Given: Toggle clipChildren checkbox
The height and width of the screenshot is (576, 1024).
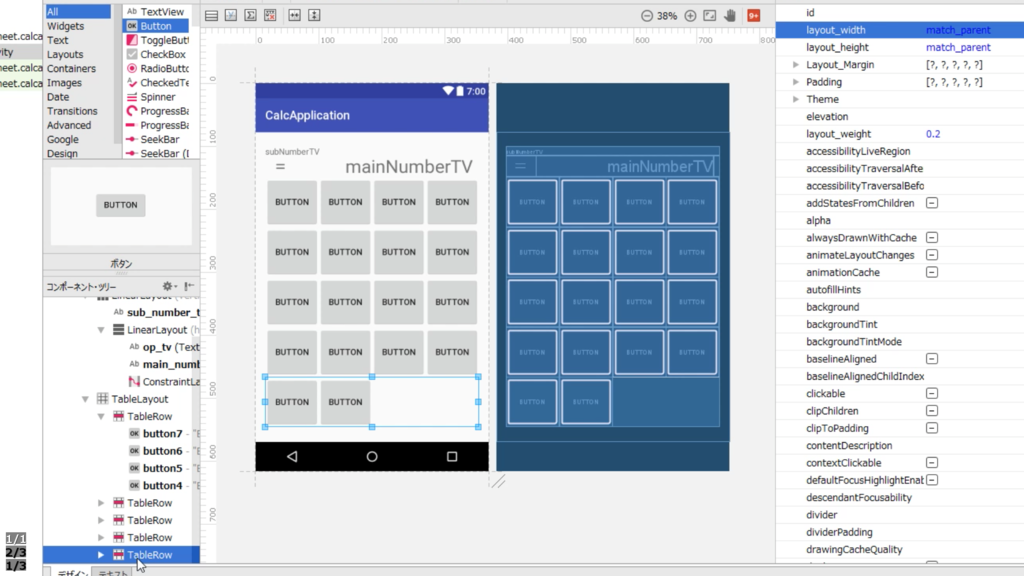Looking at the screenshot, I should point(932,411).
